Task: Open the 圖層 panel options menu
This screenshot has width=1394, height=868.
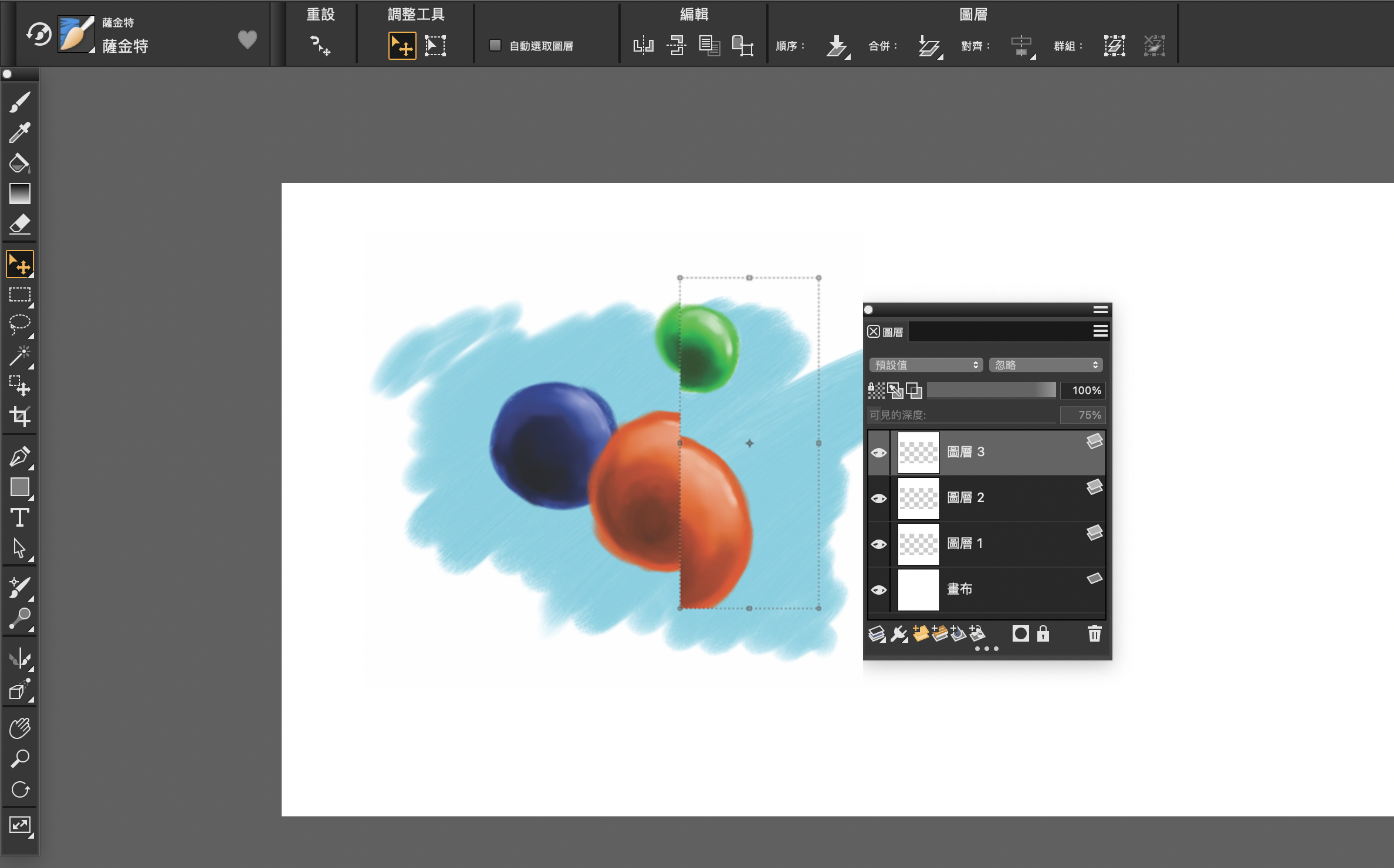Action: pos(1100,331)
